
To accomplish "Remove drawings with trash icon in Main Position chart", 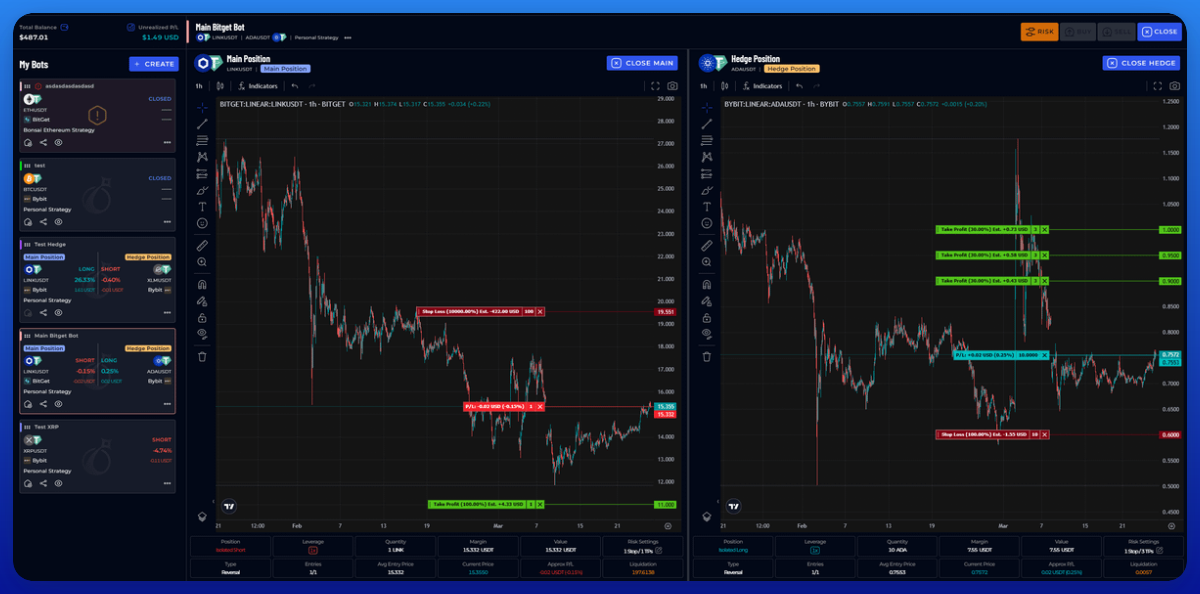I will (x=202, y=356).
